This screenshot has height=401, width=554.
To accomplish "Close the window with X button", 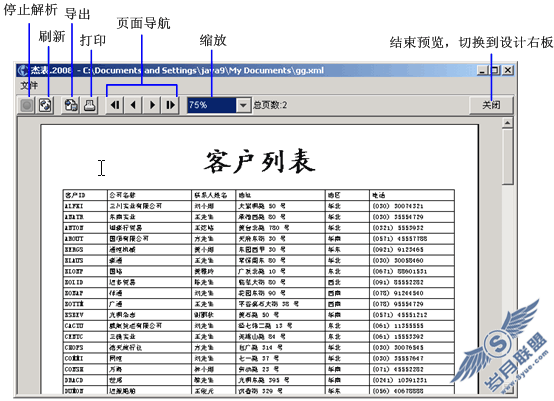I will [x=508, y=70].
